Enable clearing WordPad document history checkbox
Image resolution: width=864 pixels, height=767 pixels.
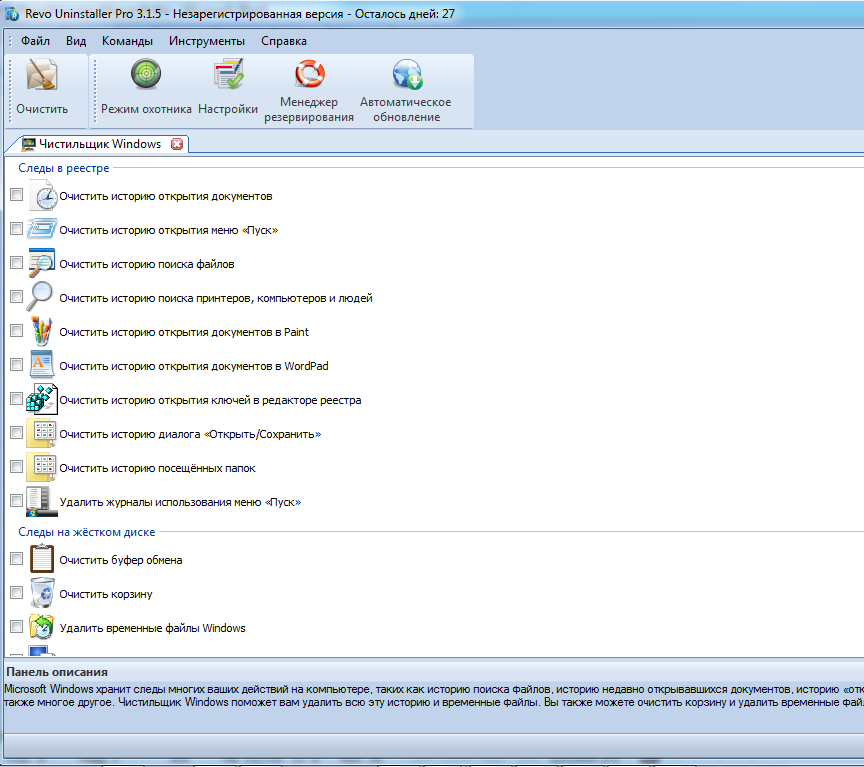click(17, 365)
